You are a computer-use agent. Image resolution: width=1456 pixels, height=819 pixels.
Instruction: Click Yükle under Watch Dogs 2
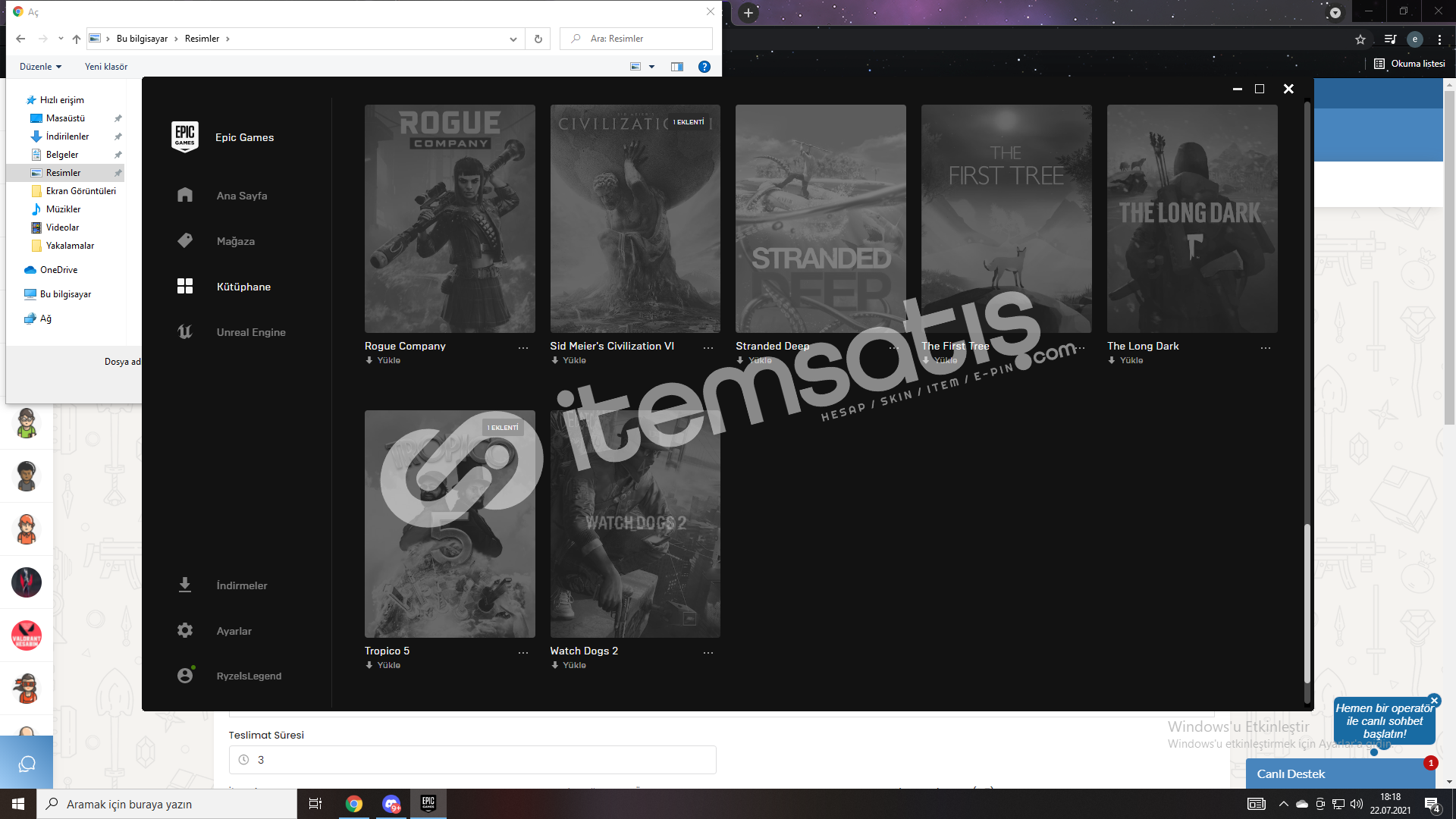pos(569,665)
